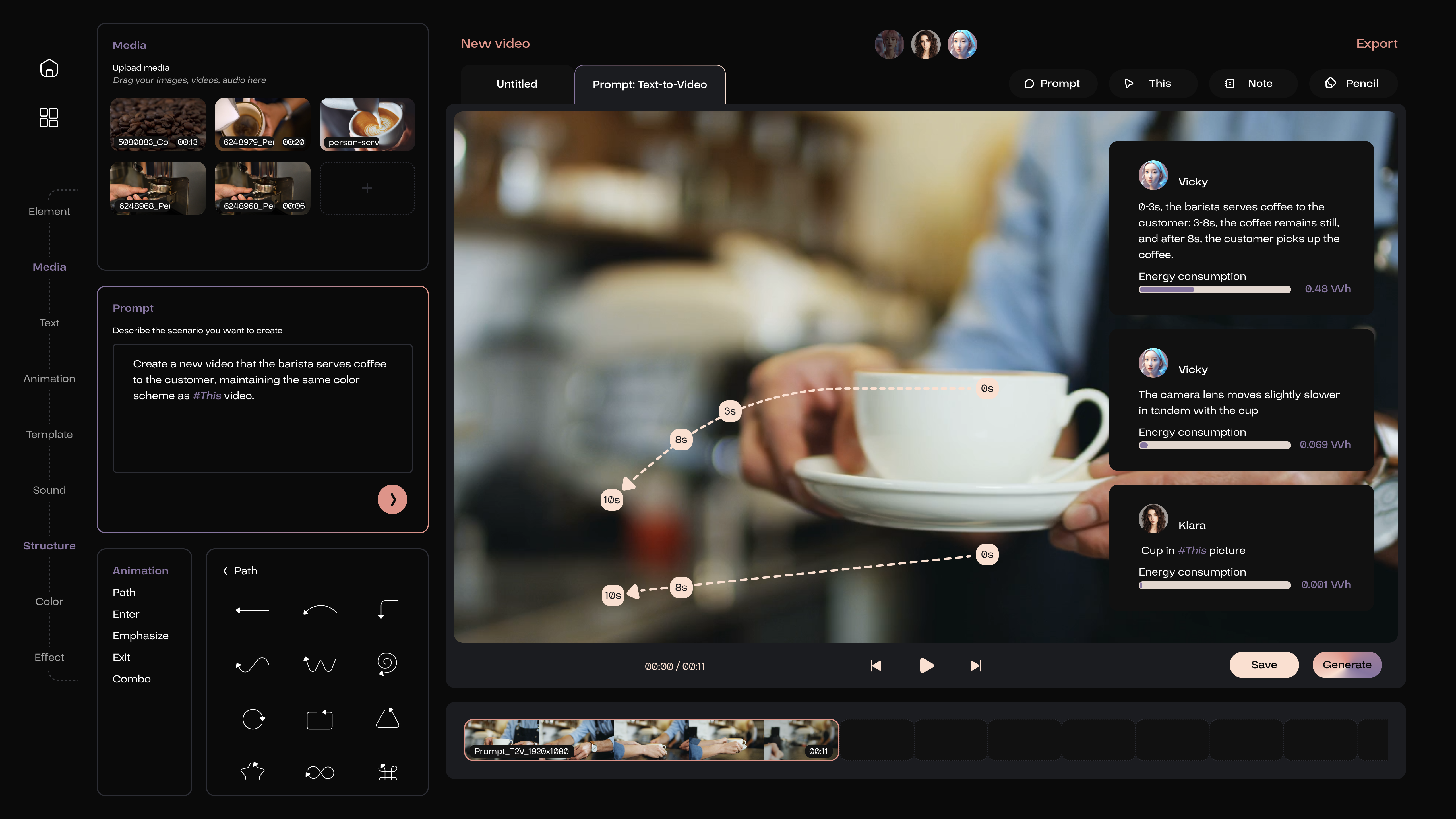
Task: Open the grid dashboard icon
Action: coord(49,117)
